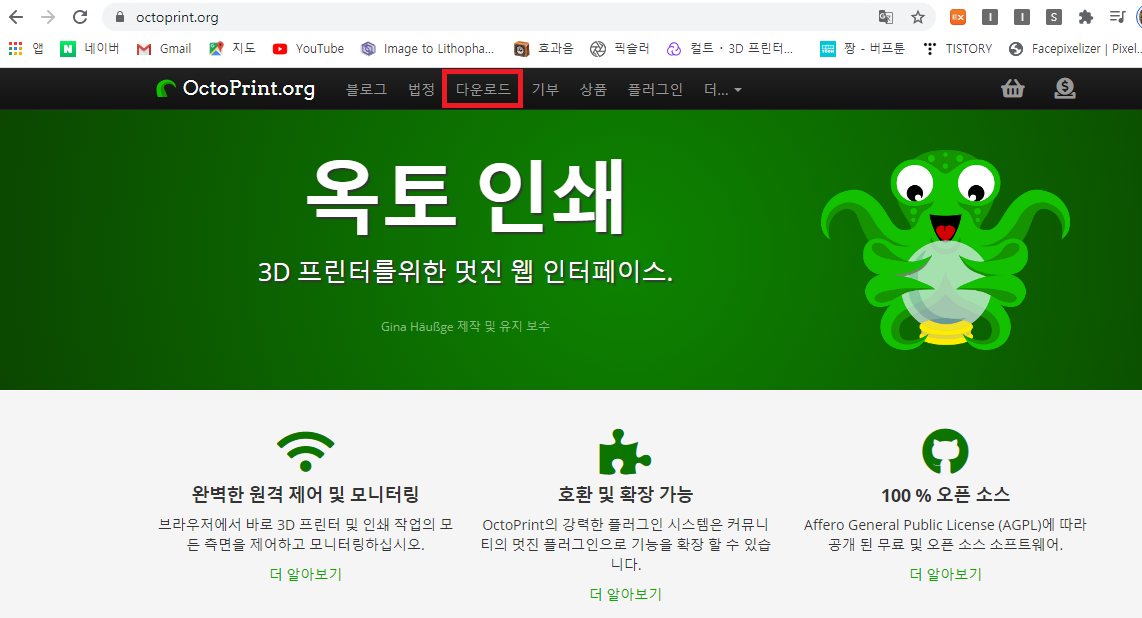
Task: Click 더 알아보기 under 완벽한 원격 제어
Action: [x=306, y=574]
